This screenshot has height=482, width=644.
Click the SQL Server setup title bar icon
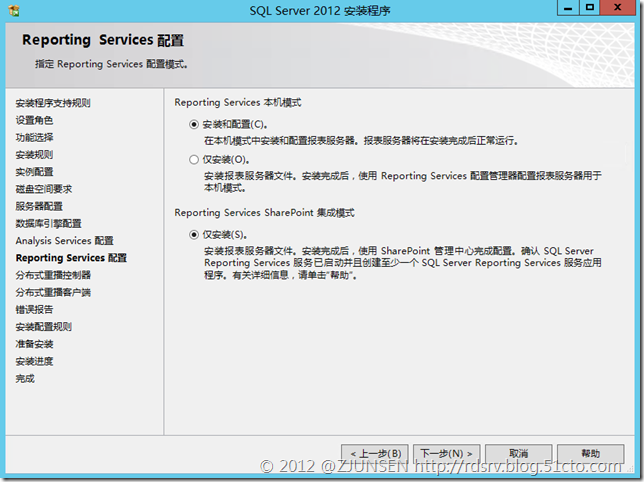click(14, 10)
